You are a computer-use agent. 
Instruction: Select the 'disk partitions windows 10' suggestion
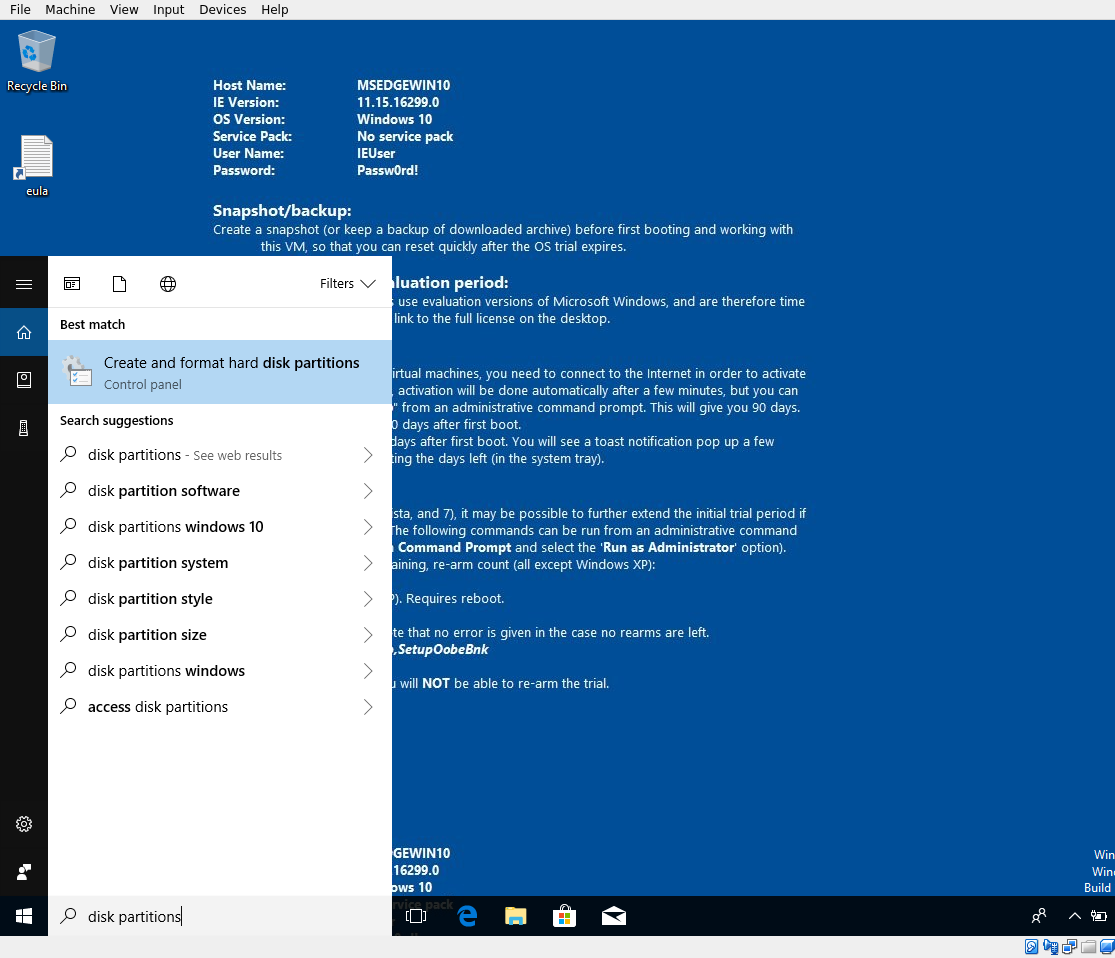click(220, 527)
